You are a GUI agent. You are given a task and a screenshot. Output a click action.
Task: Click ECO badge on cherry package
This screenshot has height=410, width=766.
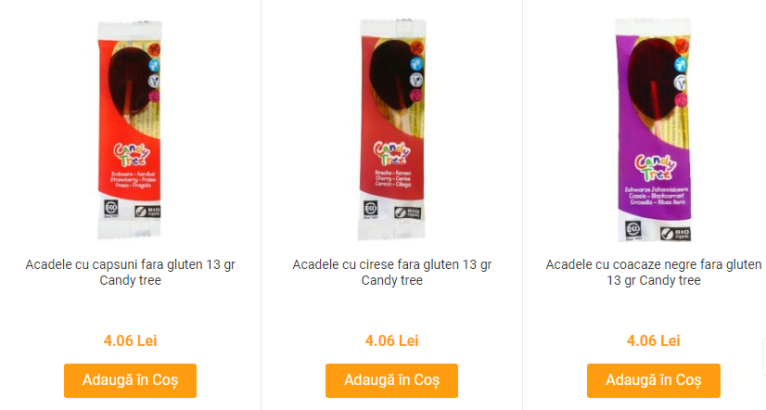click(371, 210)
